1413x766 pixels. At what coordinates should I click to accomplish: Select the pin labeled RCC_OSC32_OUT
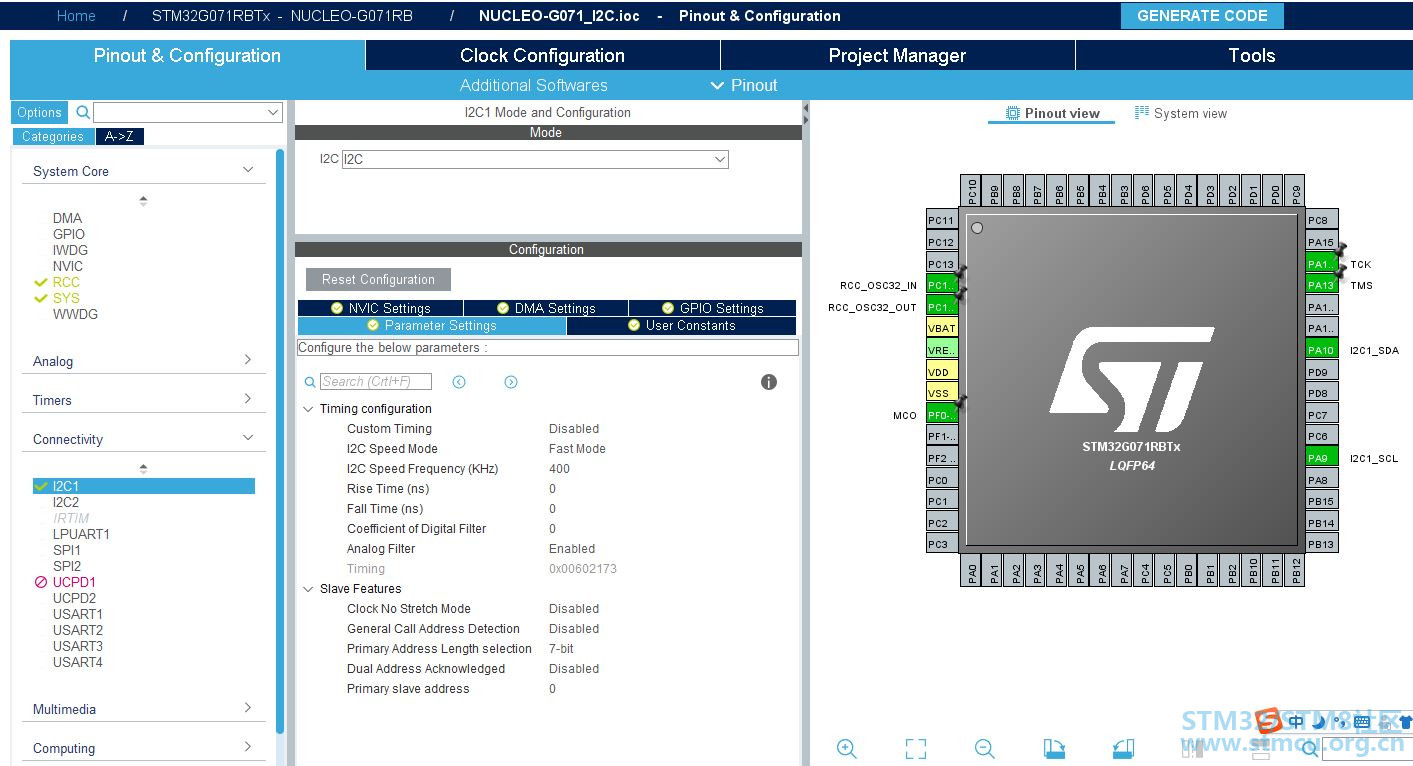pyautogui.click(x=942, y=307)
